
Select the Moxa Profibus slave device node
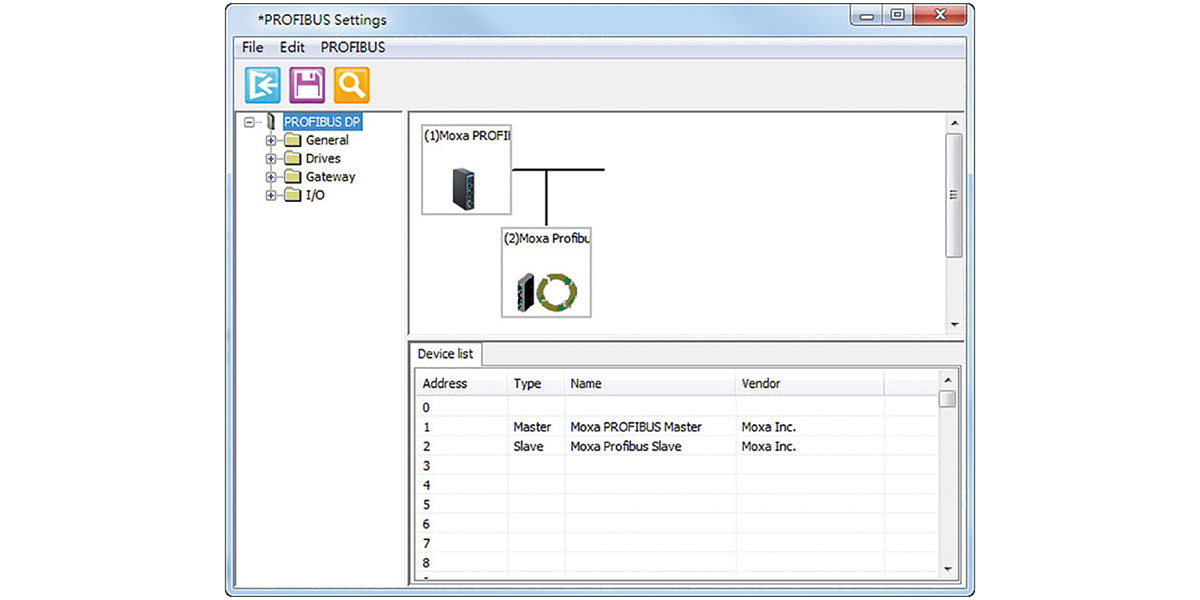click(546, 272)
